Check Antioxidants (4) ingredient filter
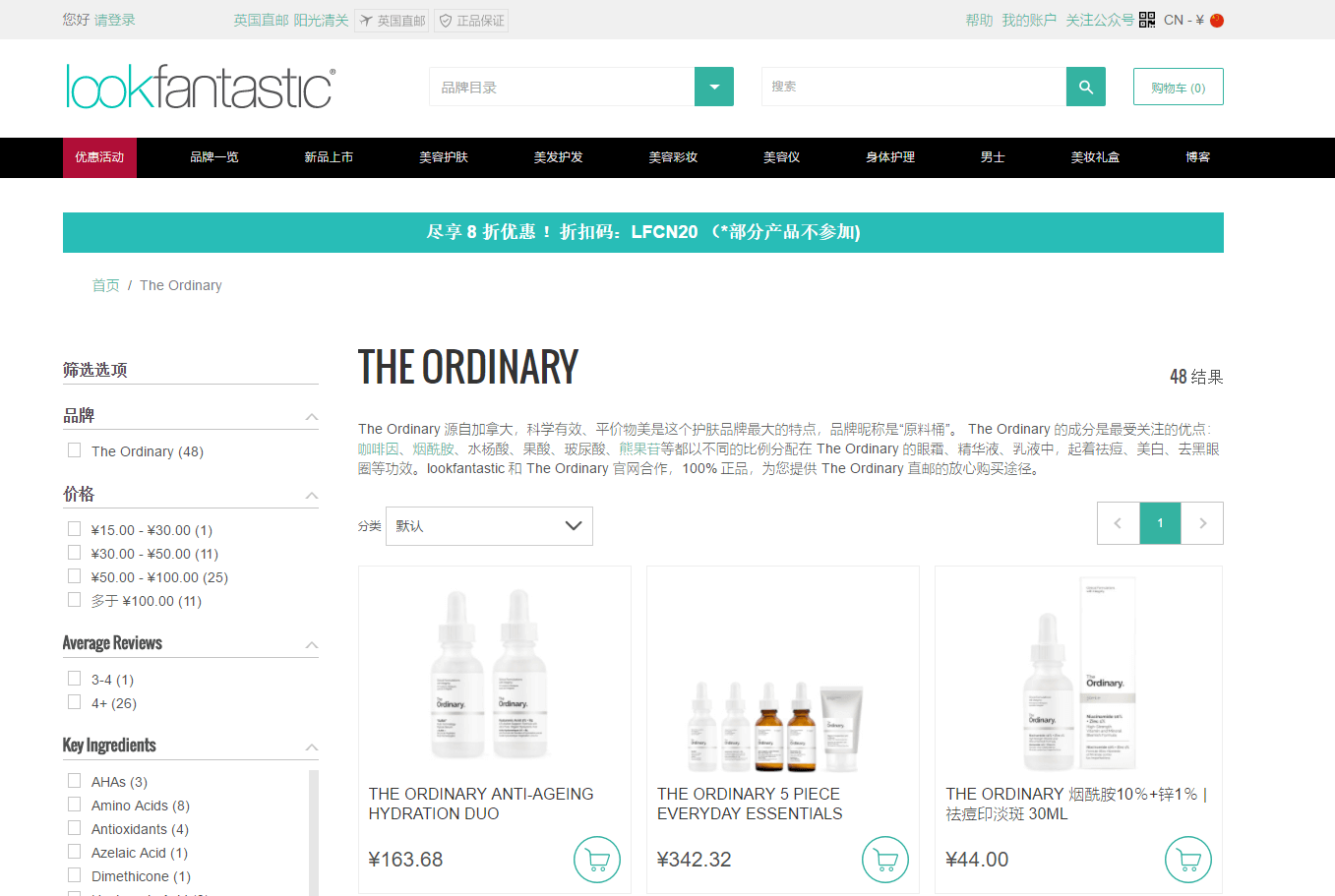Screen dimensions: 1335x896 74,828
